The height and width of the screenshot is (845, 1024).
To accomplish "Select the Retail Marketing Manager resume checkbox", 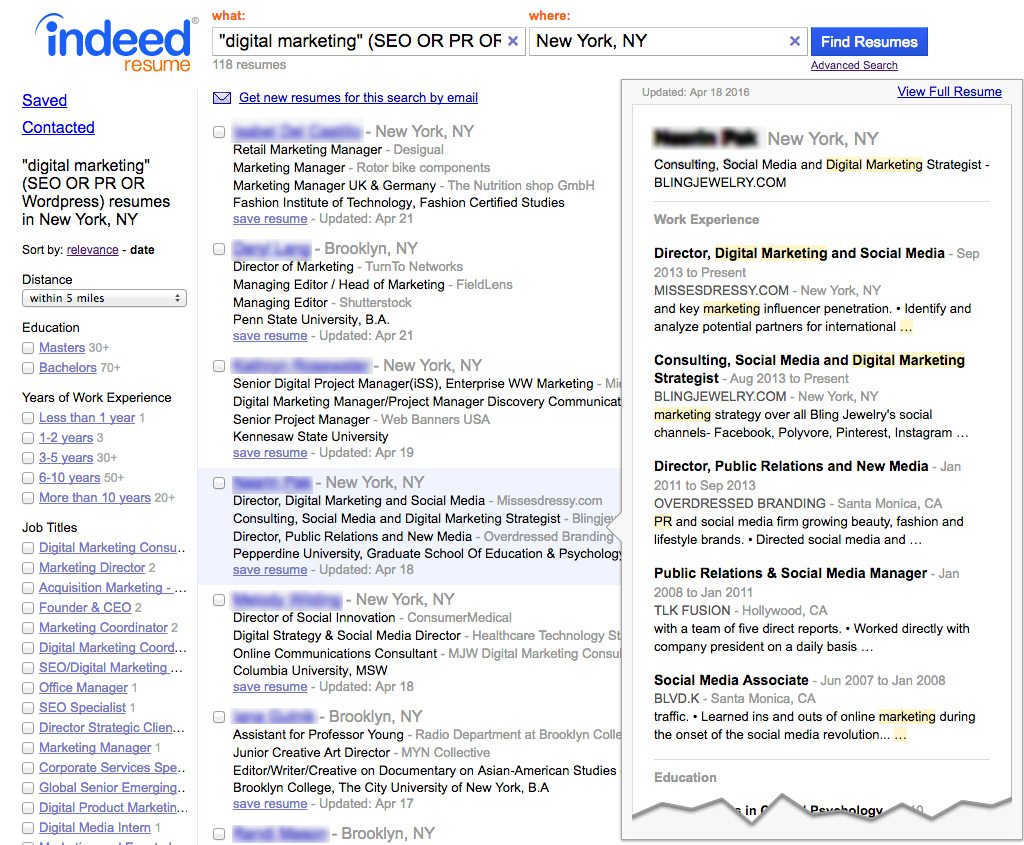I will [219, 132].
